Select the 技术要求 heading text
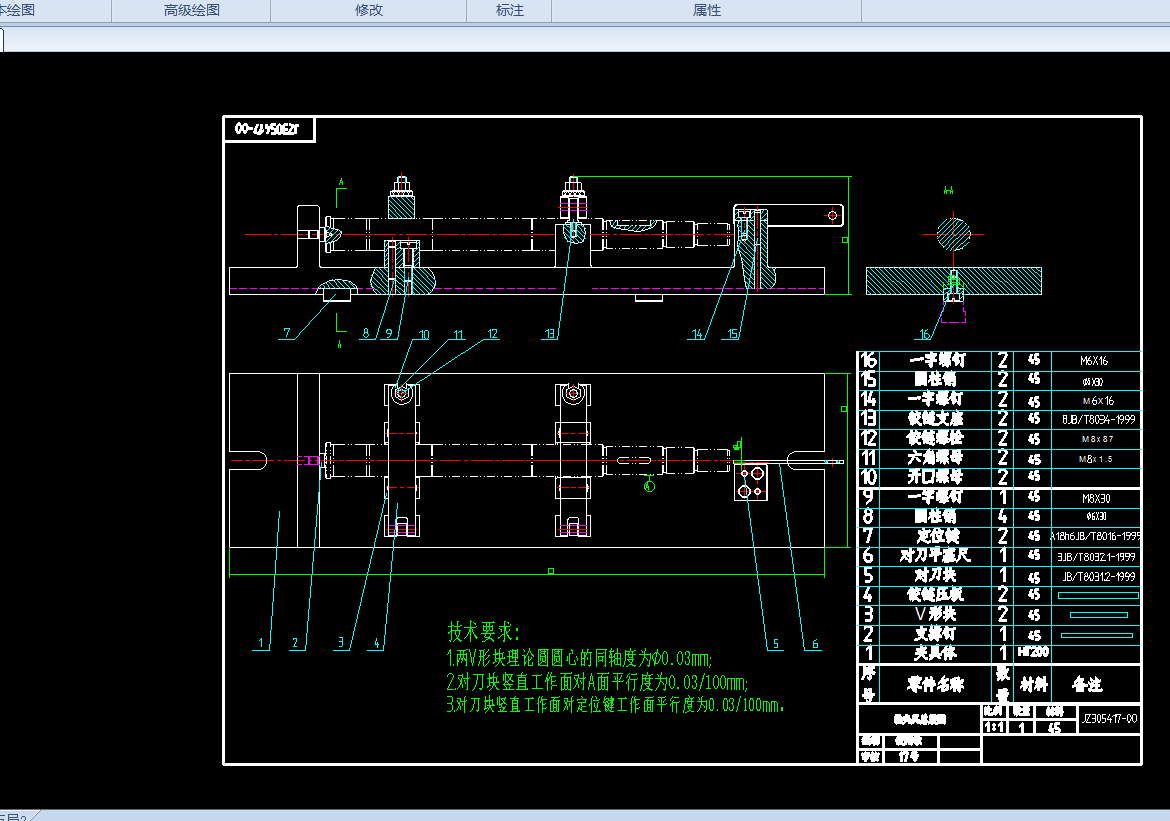The width and height of the screenshot is (1170, 821). click(484, 632)
